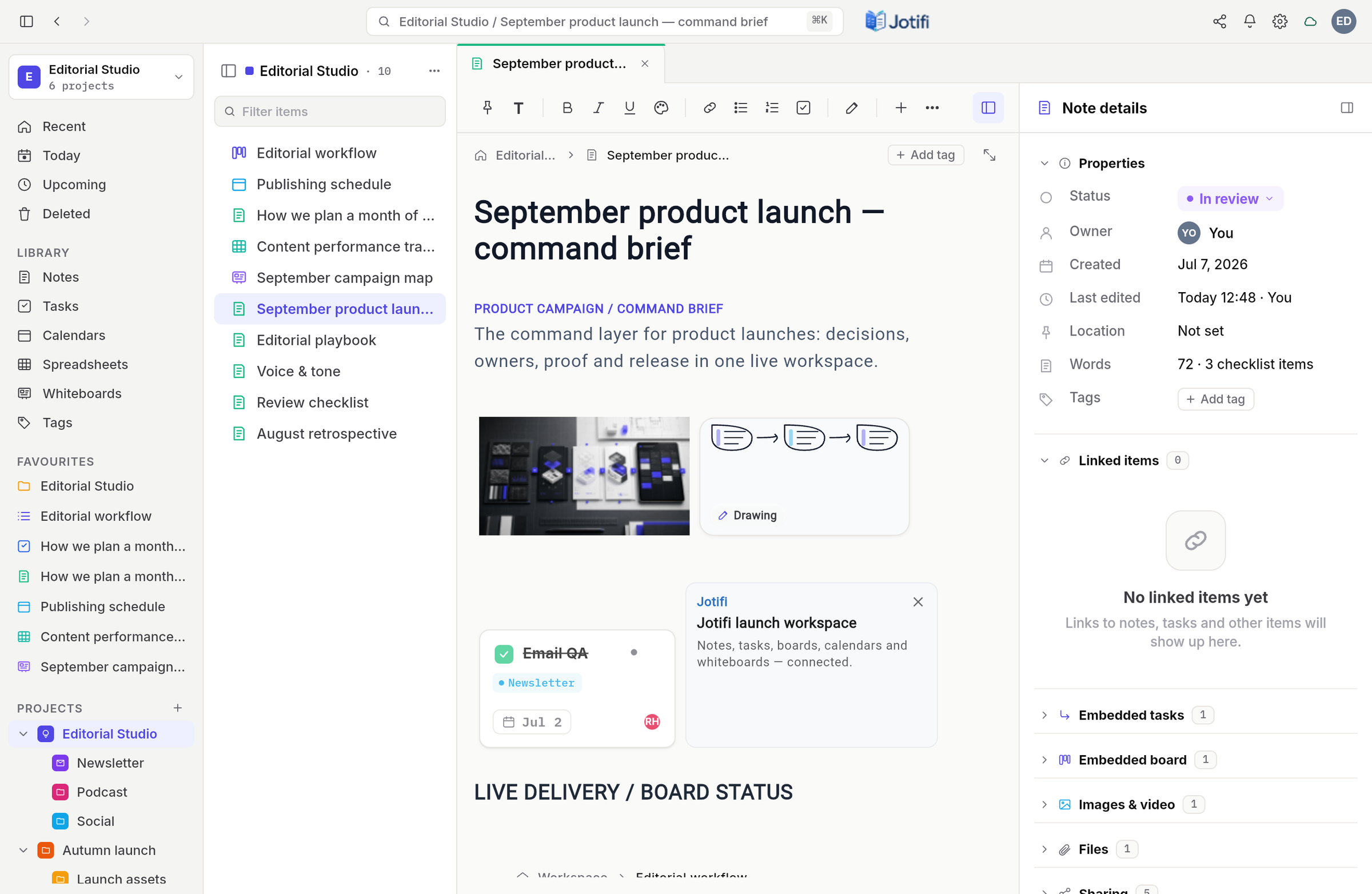Insert a link from the toolbar

(x=709, y=108)
